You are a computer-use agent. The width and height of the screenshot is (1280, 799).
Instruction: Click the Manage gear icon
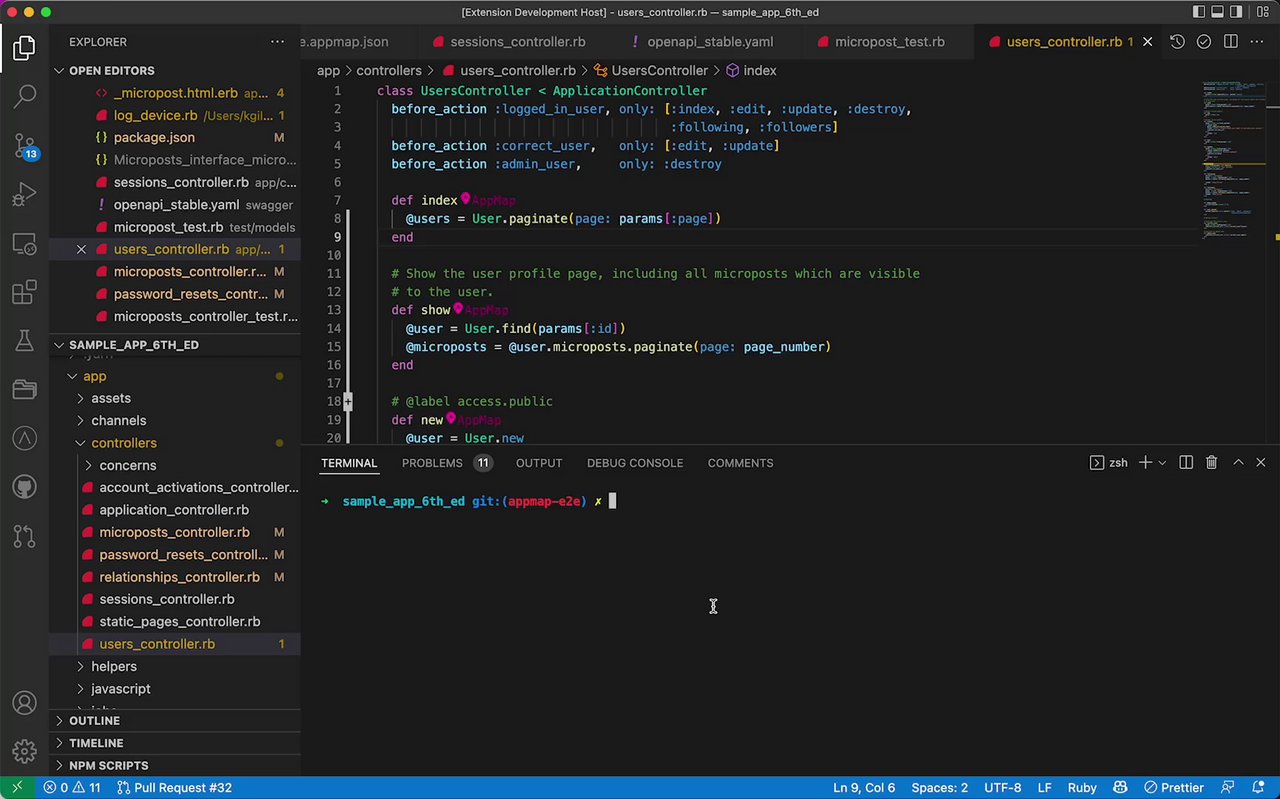25,751
